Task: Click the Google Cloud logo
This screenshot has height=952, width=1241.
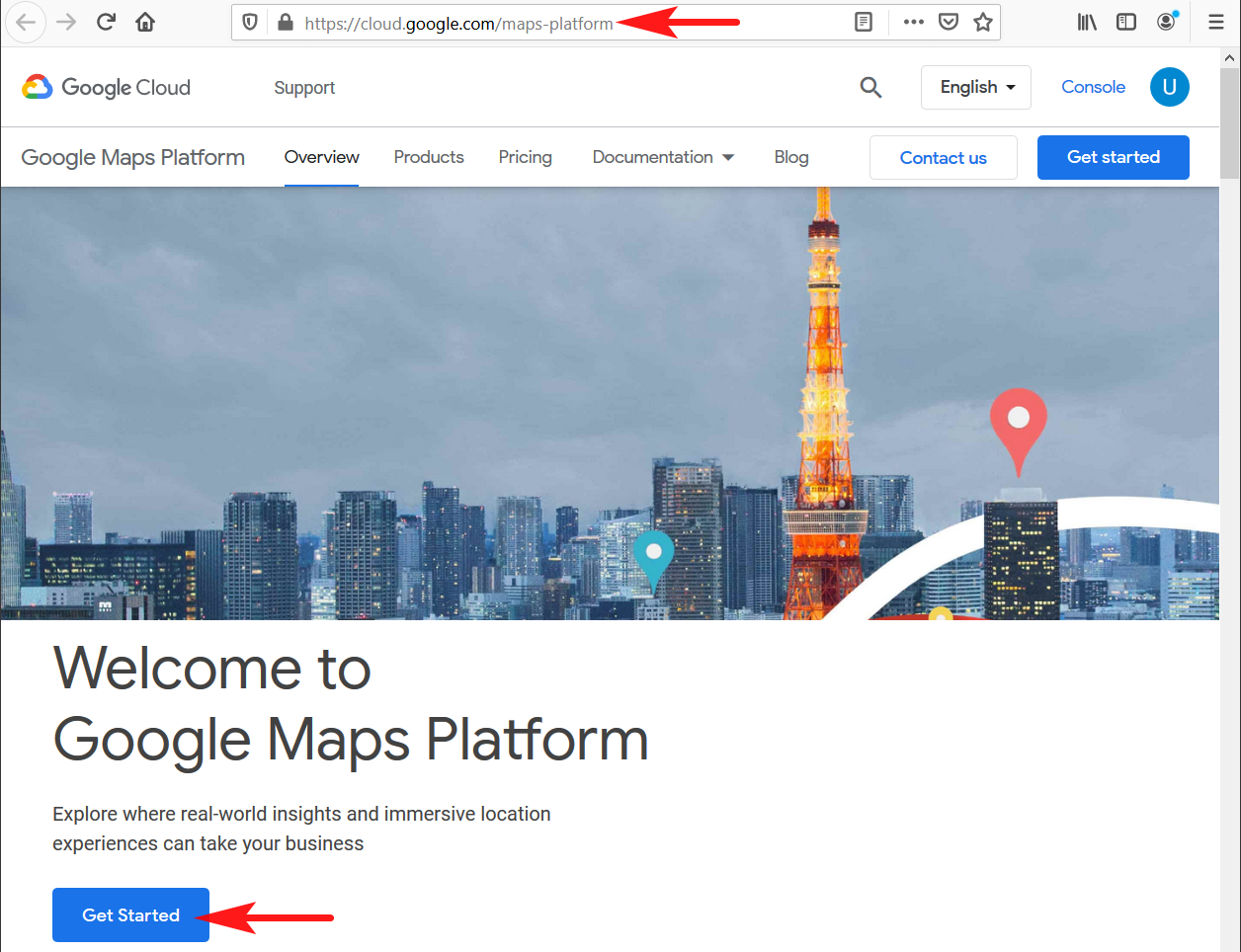Action: (x=105, y=87)
